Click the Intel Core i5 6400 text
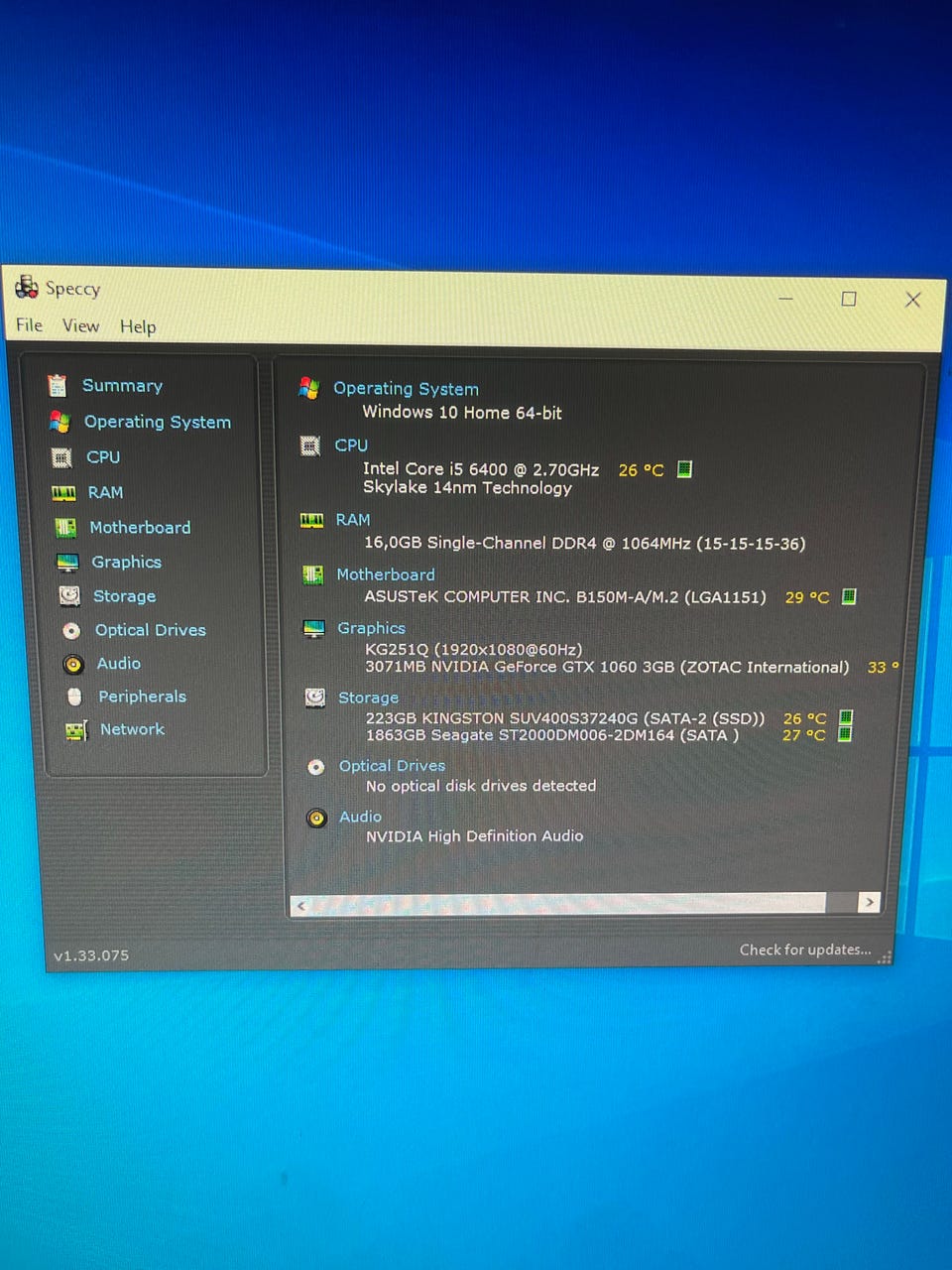This screenshot has width=952, height=1270. (x=481, y=469)
